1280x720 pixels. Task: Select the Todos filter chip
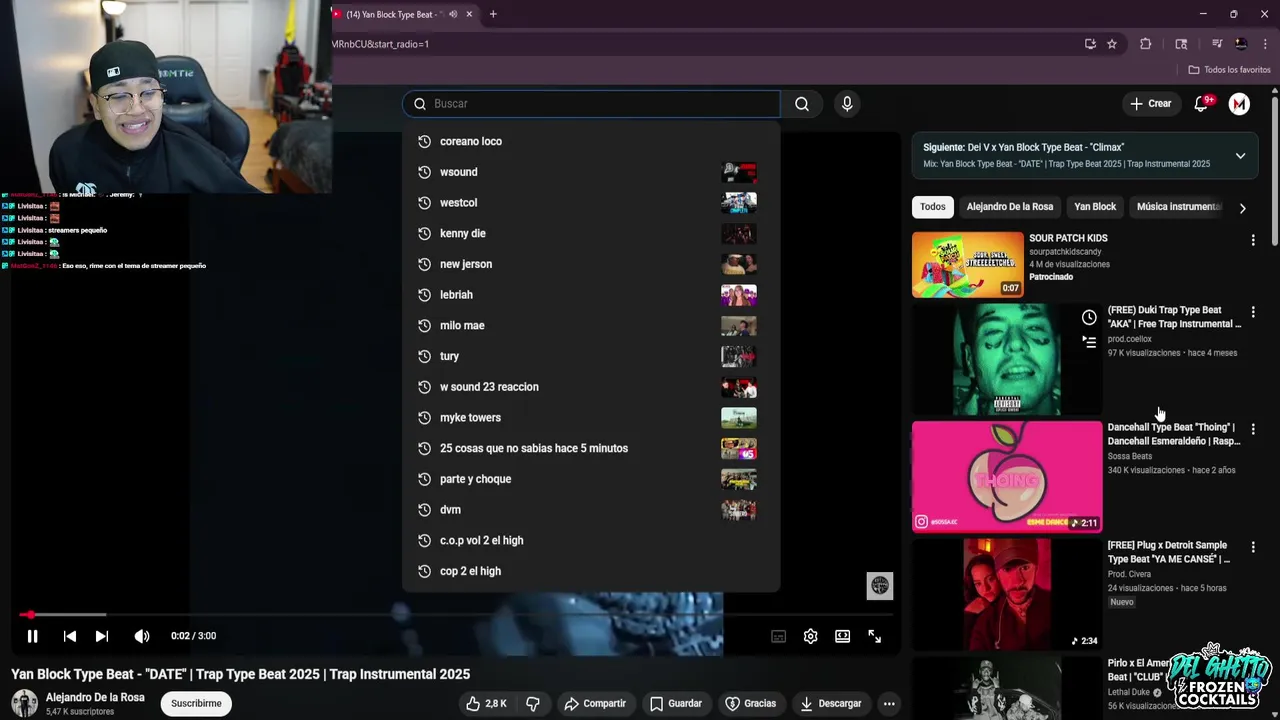pyautogui.click(x=932, y=207)
